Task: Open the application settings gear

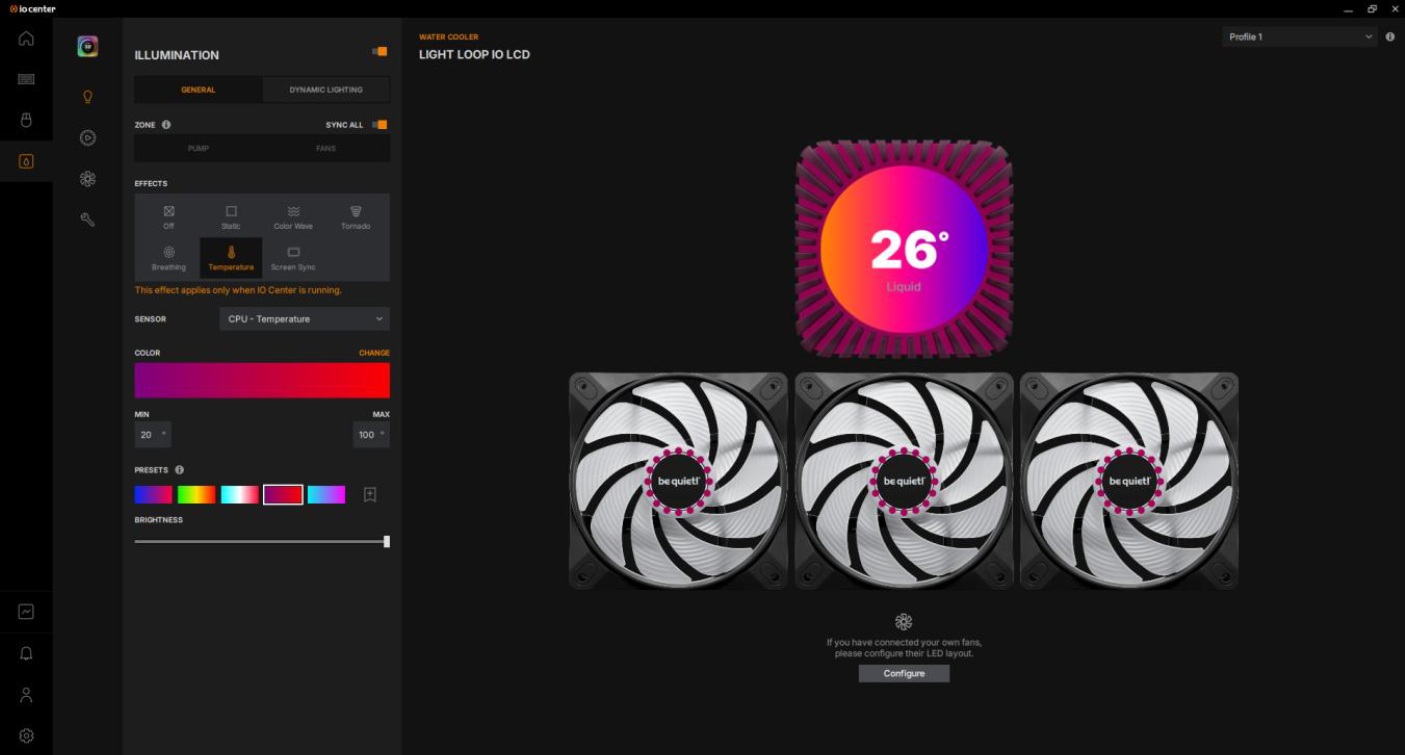Action: 26,736
